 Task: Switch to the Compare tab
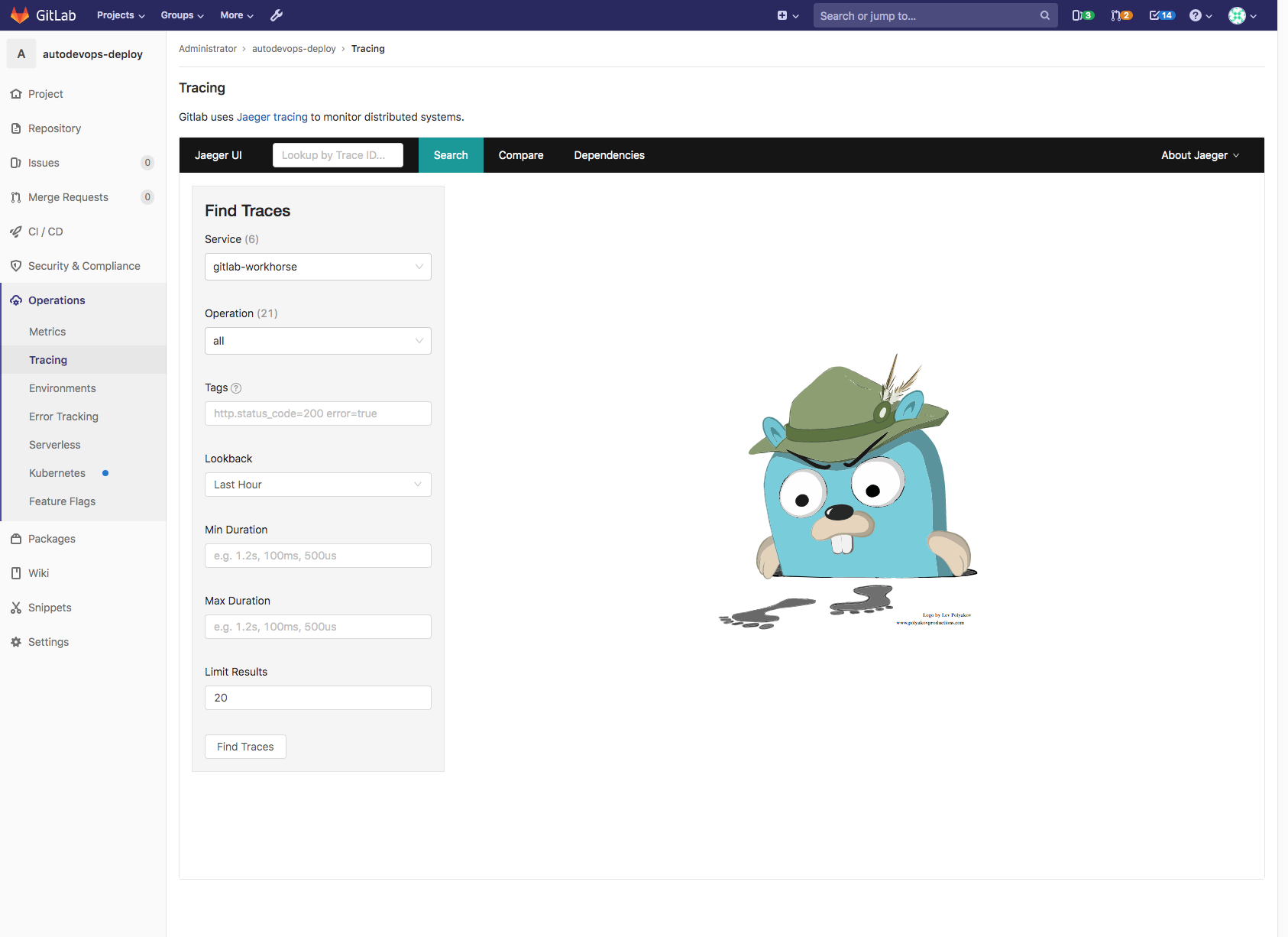[x=520, y=154]
